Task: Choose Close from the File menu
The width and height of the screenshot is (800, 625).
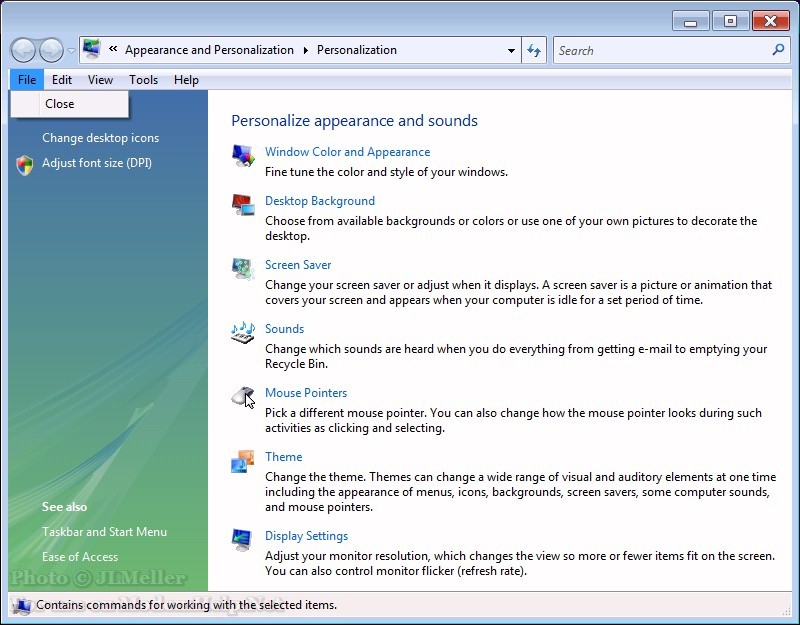Action: 70,104
